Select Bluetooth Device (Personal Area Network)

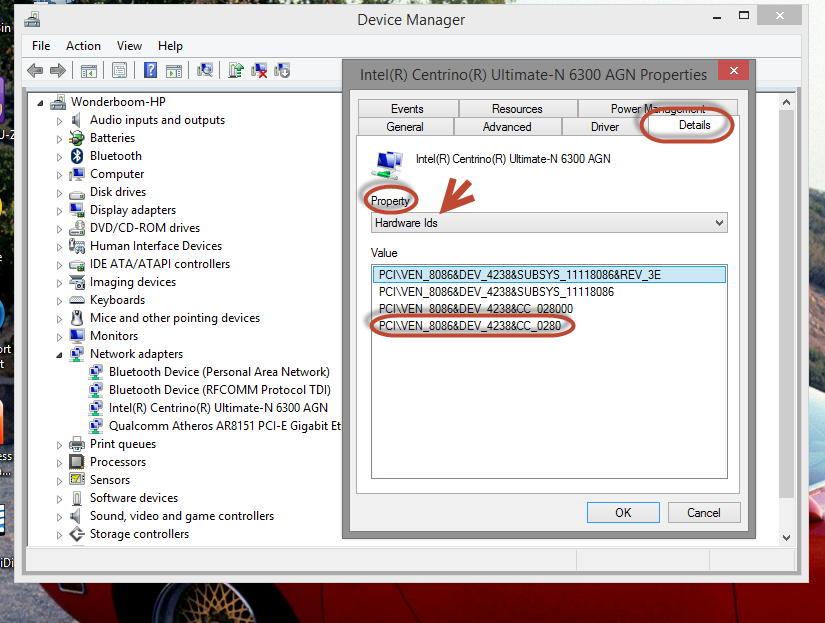tap(219, 372)
